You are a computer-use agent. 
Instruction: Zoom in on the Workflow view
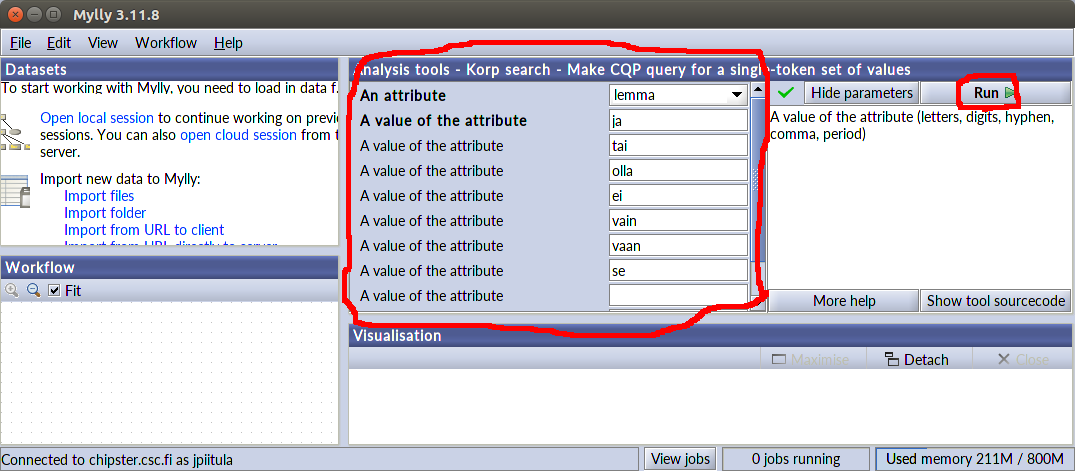click(12, 290)
